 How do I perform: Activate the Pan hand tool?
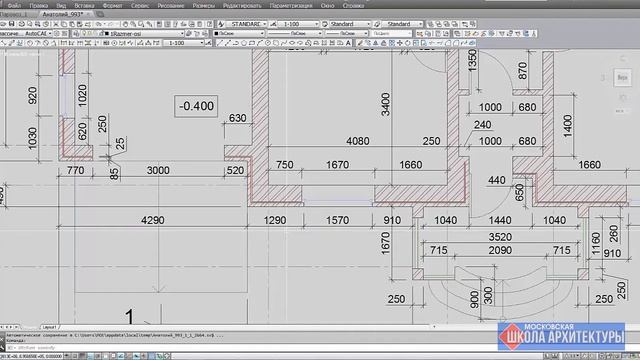tap(125, 24)
